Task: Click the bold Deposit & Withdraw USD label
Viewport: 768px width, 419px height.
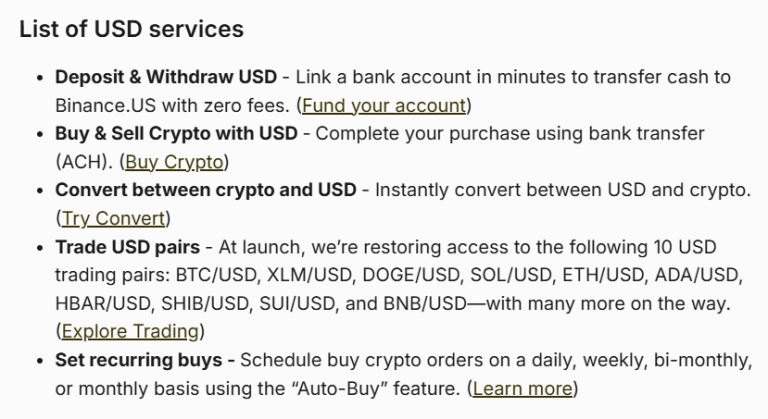Action: pyautogui.click(x=166, y=77)
